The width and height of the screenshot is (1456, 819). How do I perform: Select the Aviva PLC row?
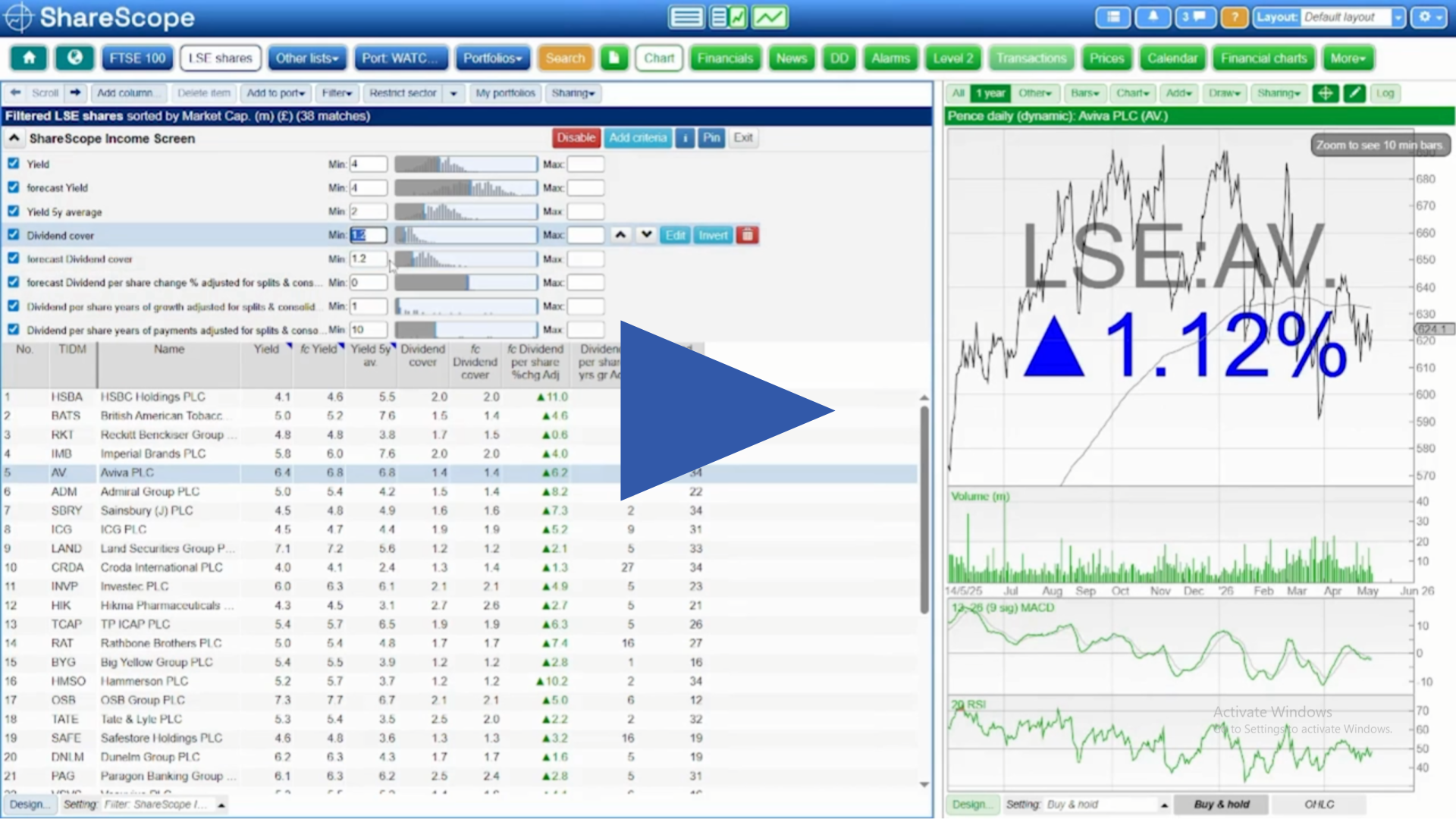coord(460,472)
